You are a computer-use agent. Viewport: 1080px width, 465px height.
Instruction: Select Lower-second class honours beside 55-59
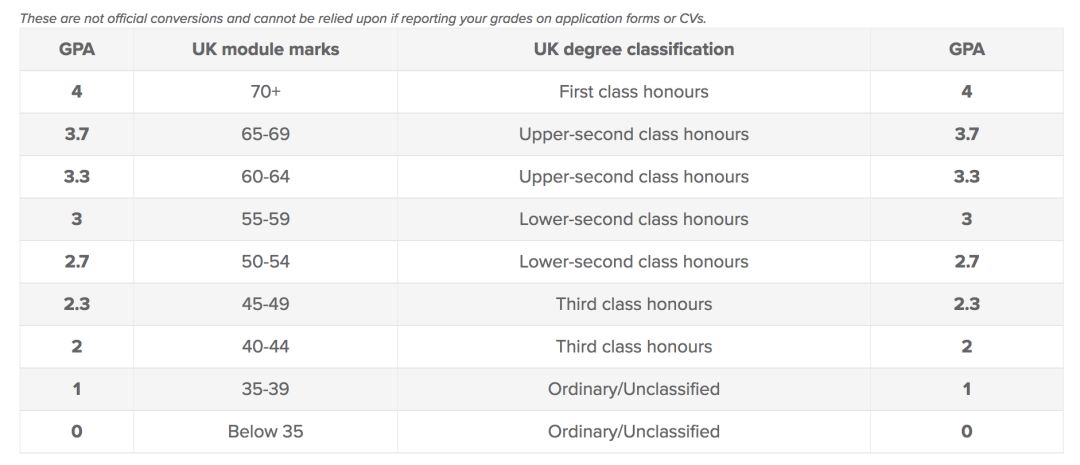click(633, 219)
